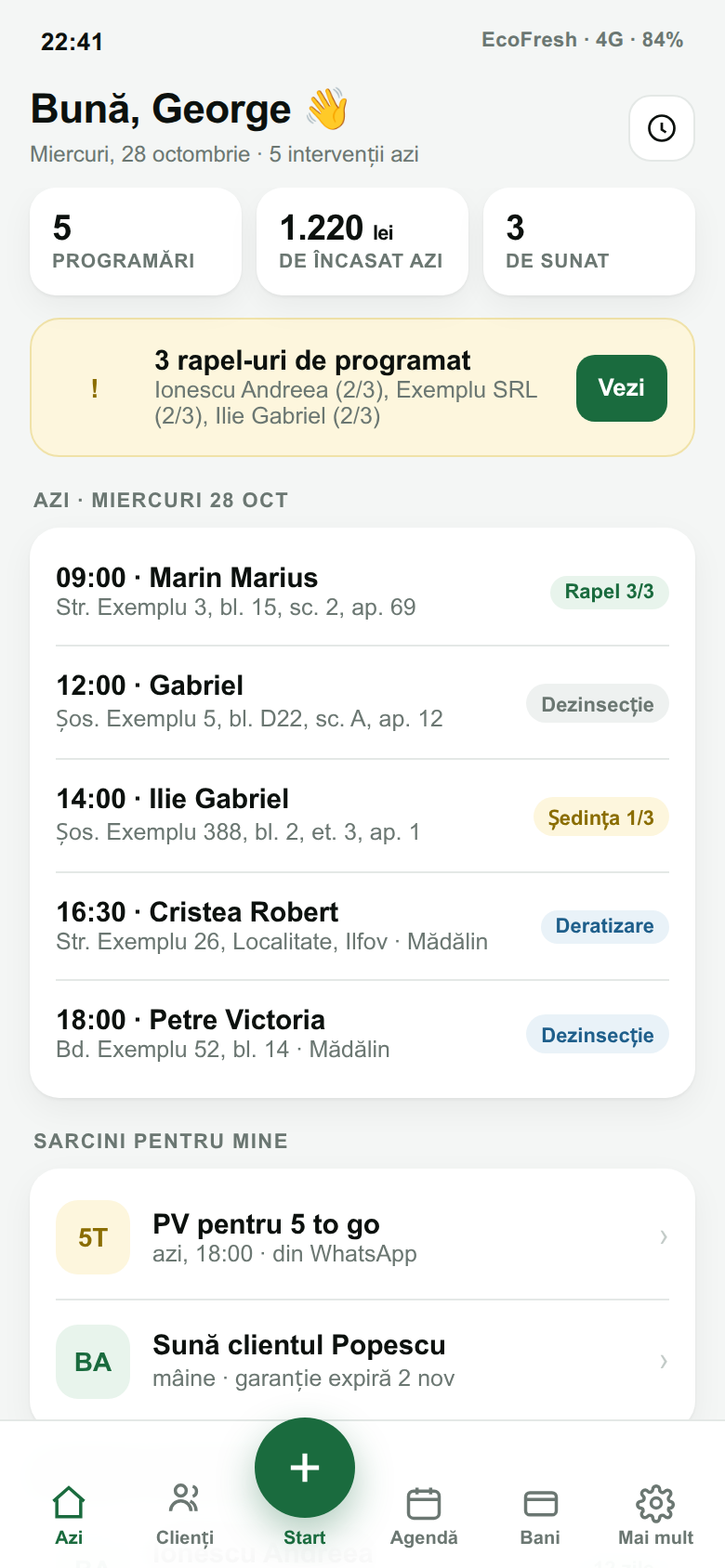This screenshot has height=1568, width=725.
Task: Click the Vezi button
Action: (622, 388)
